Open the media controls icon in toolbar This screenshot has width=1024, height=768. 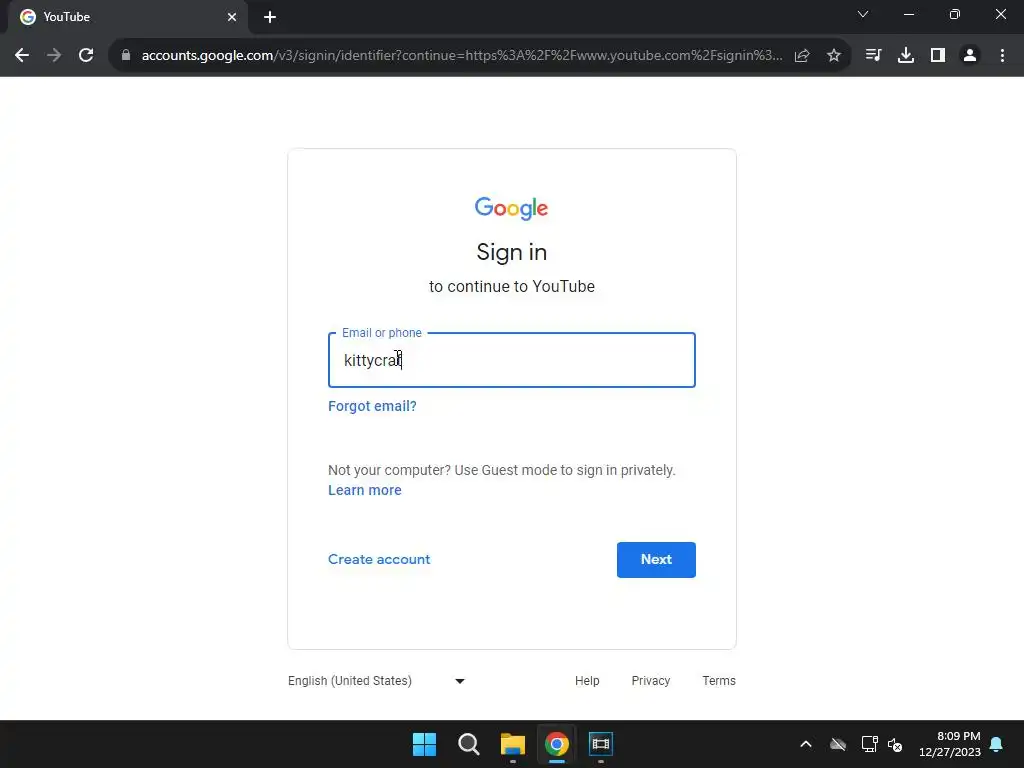[x=873, y=56]
